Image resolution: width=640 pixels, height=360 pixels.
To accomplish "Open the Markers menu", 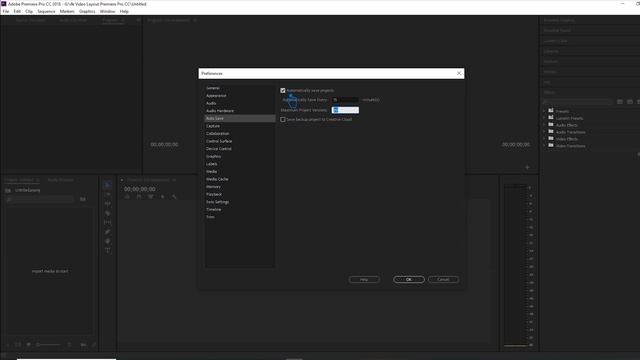I will point(67,11).
